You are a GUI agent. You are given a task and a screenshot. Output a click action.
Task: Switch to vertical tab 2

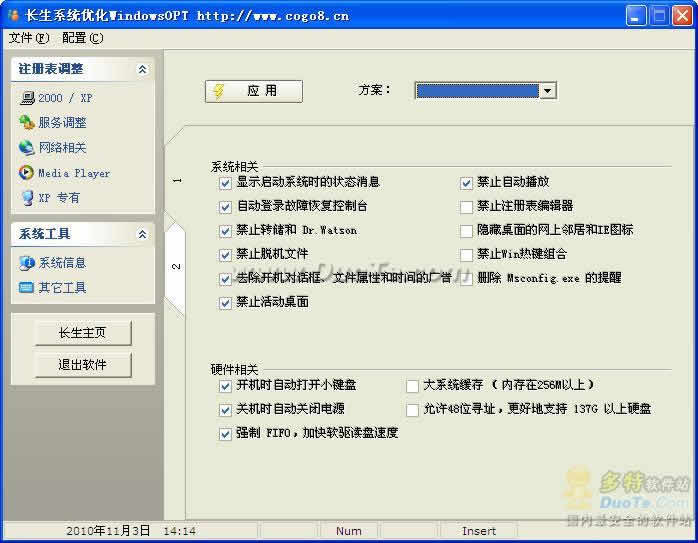[176, 266]
